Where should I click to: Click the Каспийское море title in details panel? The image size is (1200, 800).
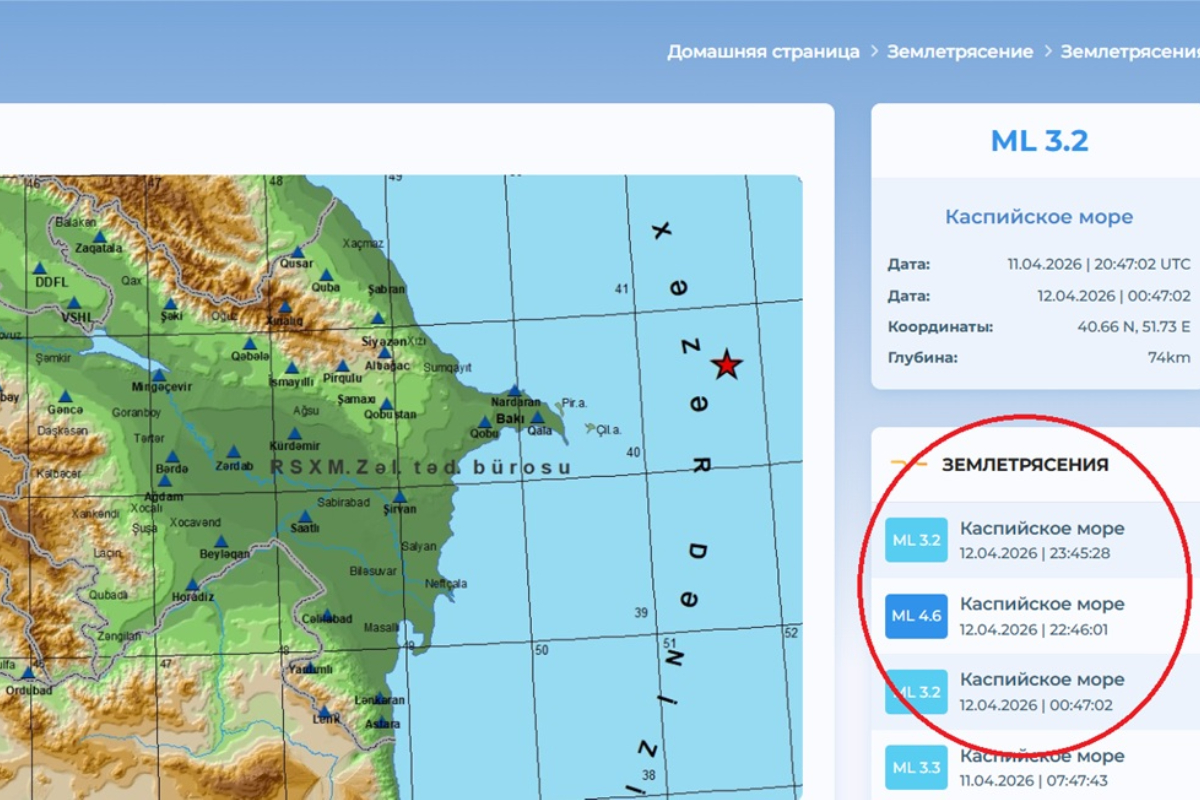click(x=1039, y=217)
